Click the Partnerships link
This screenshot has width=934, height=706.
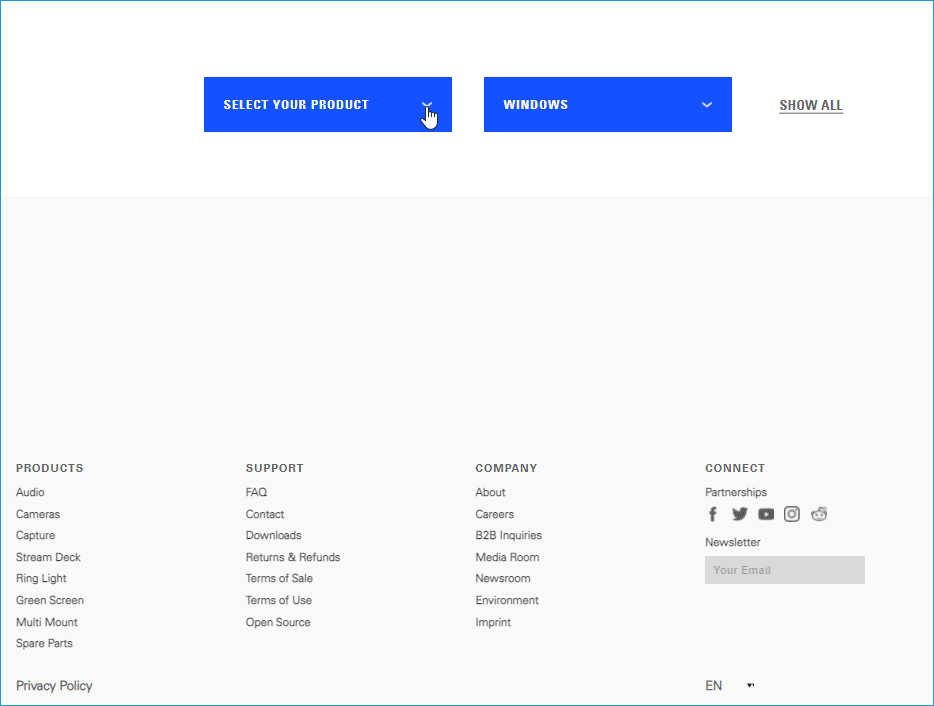coord(736,492)
